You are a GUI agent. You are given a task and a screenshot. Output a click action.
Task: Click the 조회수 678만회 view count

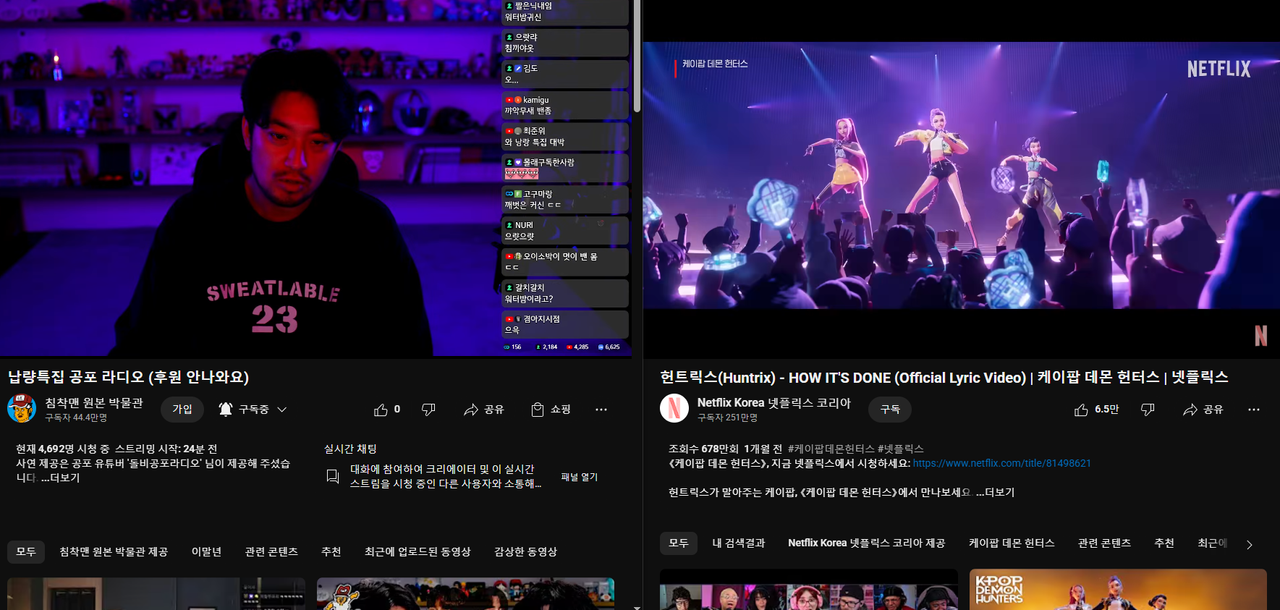704,448
